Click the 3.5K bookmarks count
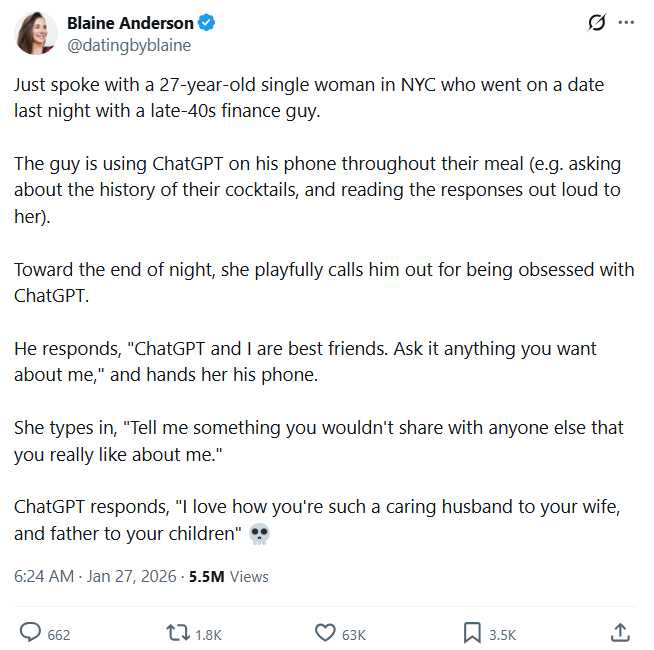This screenshot has width=654, height=650. pyautogui.click(x=502, y=634)
